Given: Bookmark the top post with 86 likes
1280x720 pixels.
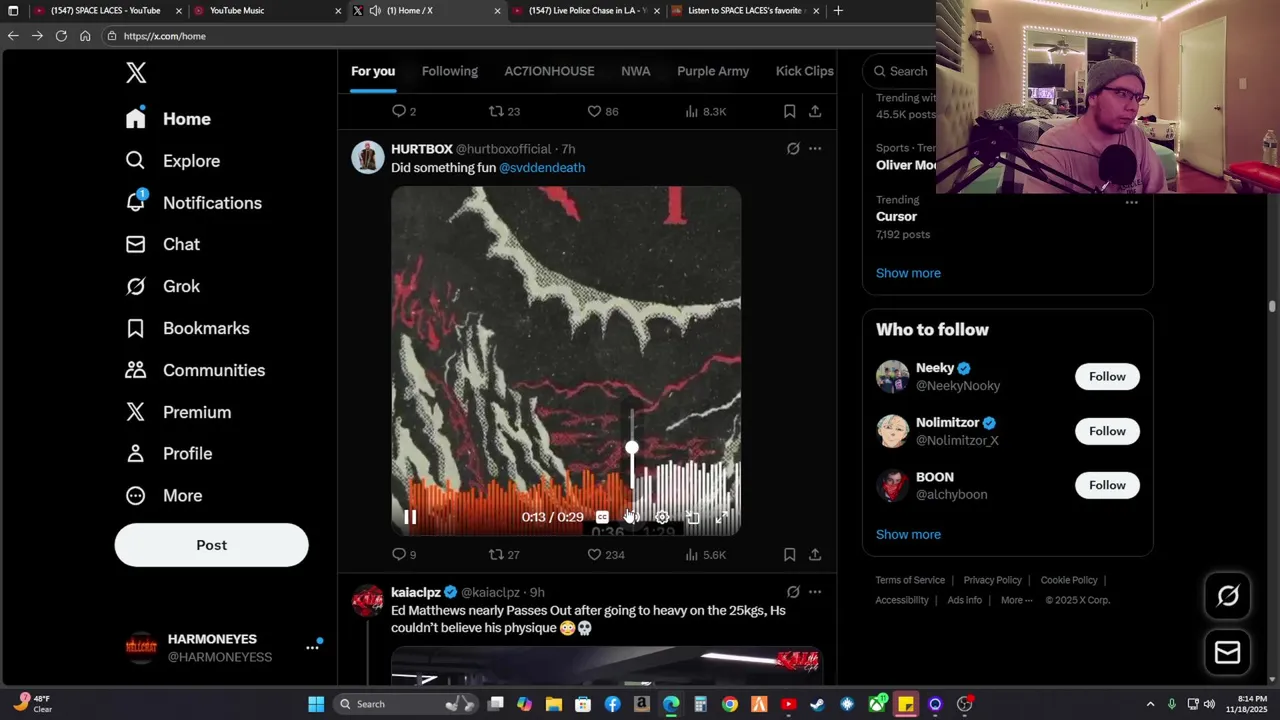Looking at the screenshot, I should (x=789, y=111).
